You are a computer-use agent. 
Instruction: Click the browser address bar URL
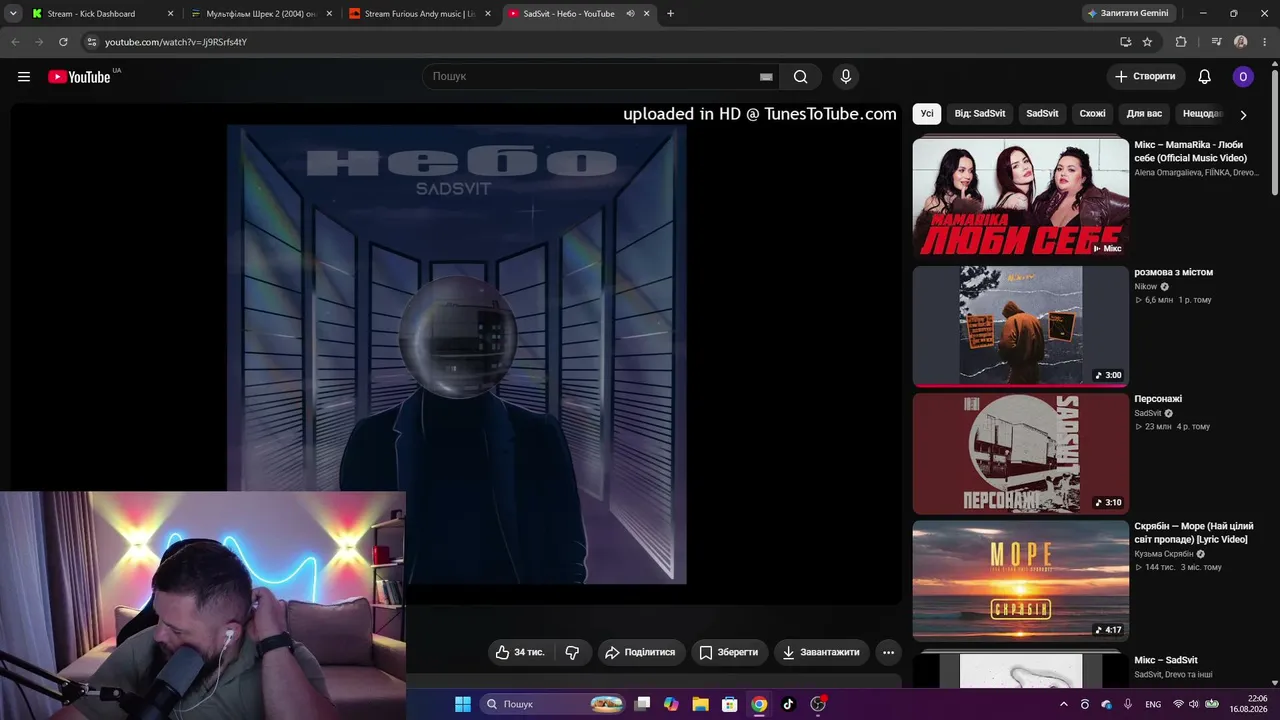click(176, 42)
